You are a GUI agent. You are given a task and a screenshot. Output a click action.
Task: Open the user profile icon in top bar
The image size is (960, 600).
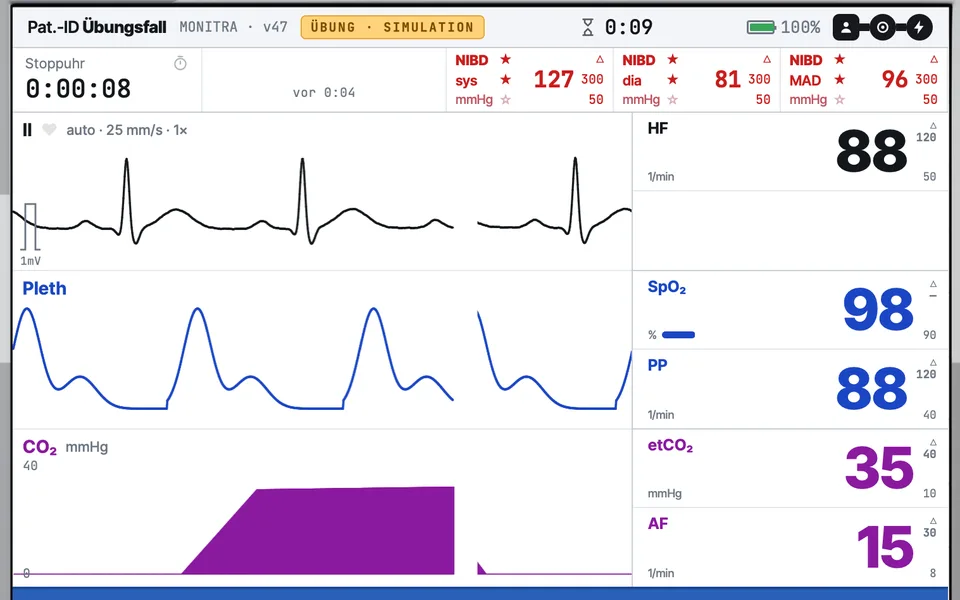point(846,28)
